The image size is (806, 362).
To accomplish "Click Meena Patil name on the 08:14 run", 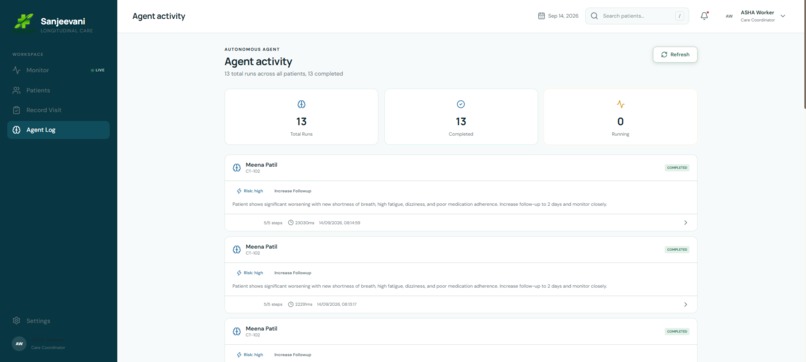I will click(261, 165).
